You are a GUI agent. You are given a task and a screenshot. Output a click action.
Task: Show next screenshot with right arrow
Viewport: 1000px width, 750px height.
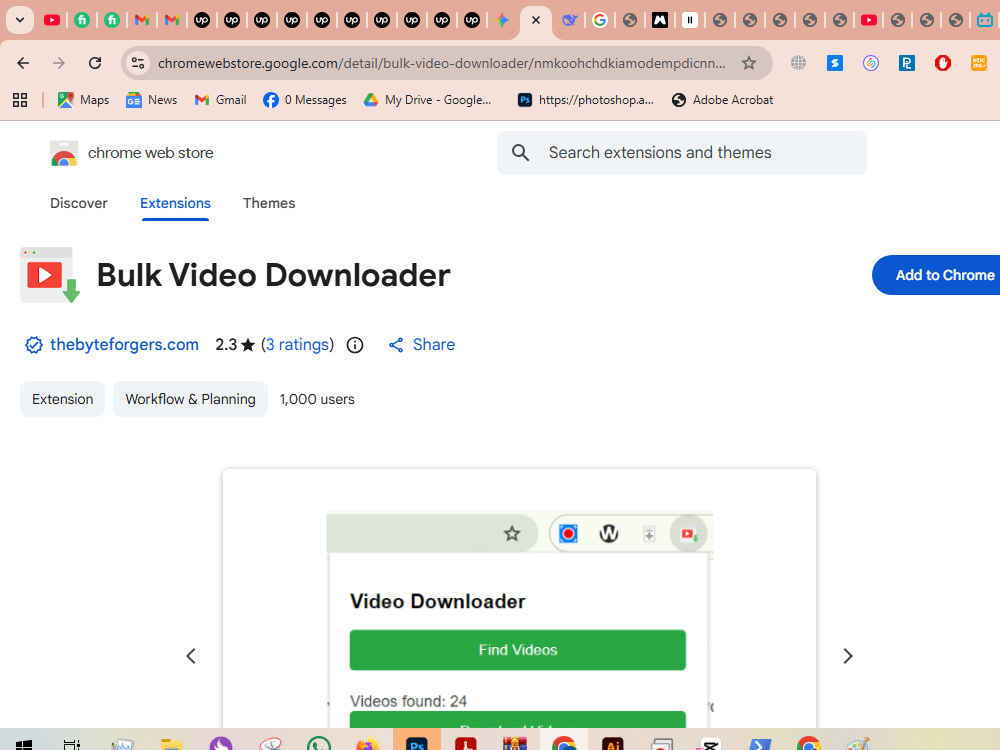(x=848, y=656)
